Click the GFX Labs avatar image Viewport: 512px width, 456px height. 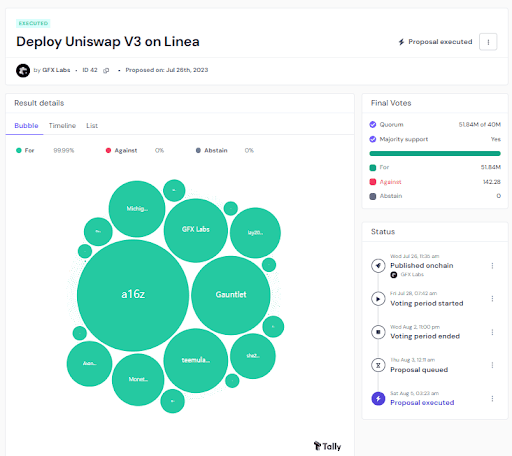pyautogui.click(x=23, y=70)
